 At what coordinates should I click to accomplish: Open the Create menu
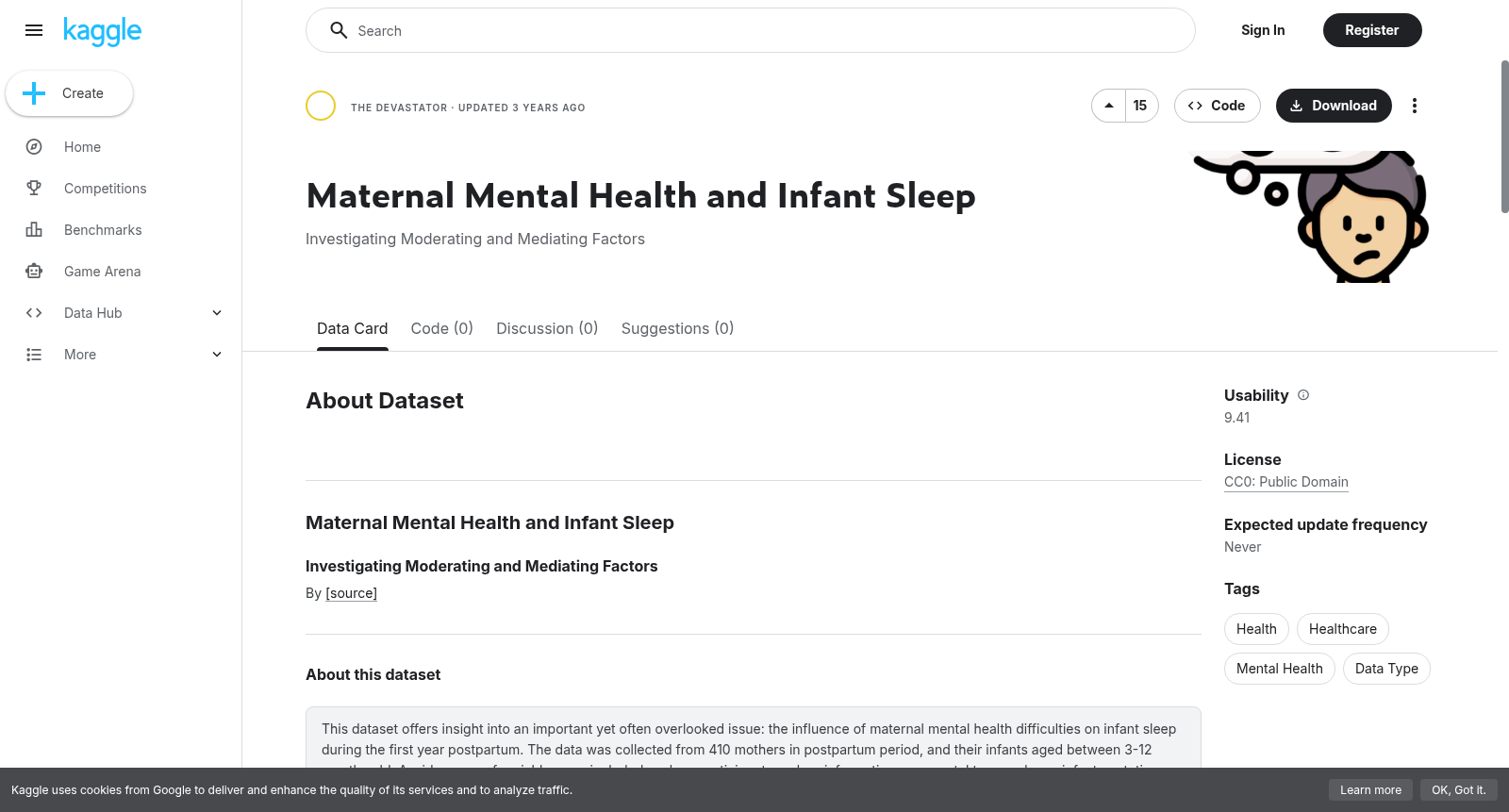(x=69, y=93)
